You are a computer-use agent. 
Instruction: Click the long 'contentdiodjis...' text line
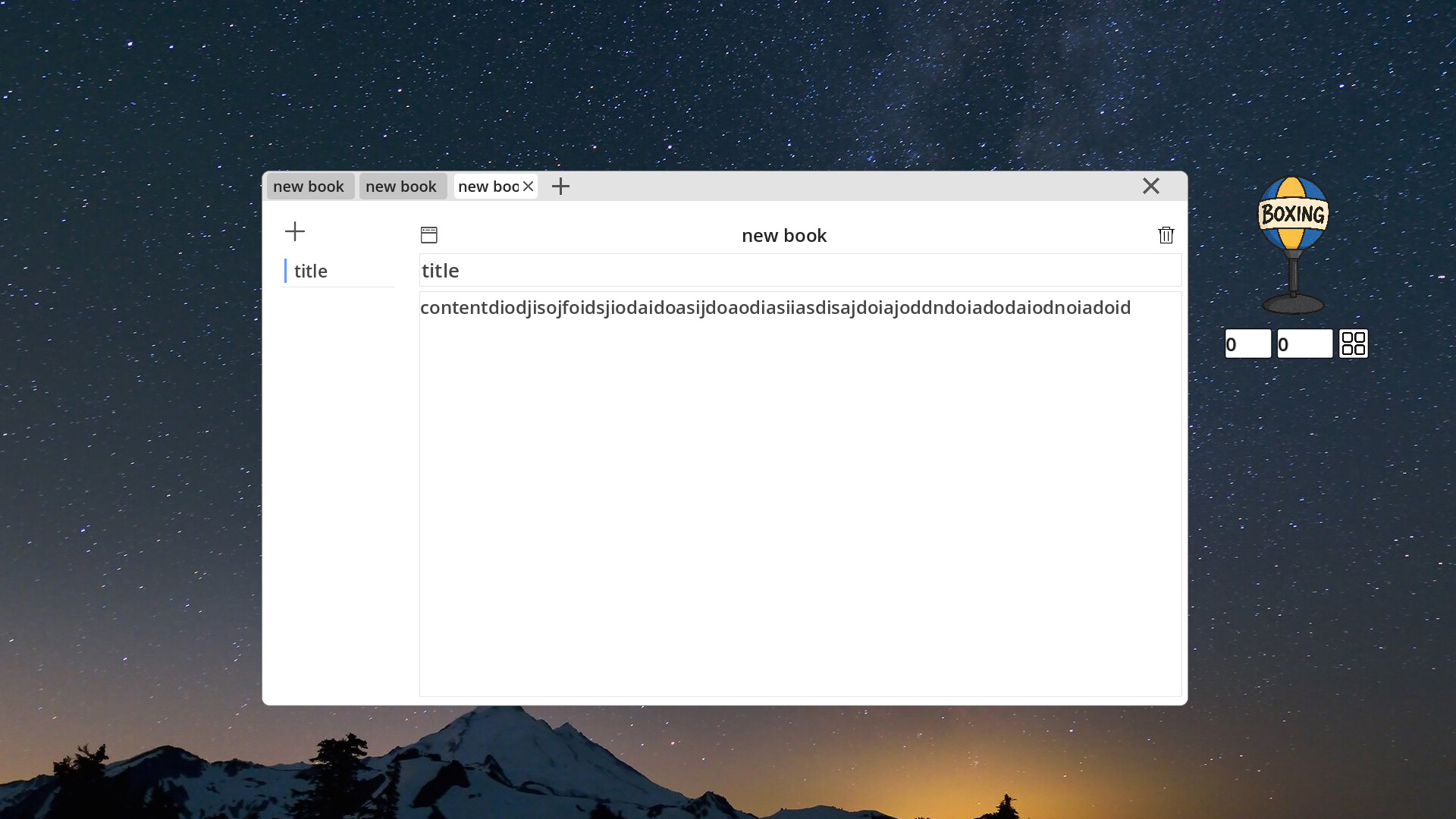(x=775, y=308)
